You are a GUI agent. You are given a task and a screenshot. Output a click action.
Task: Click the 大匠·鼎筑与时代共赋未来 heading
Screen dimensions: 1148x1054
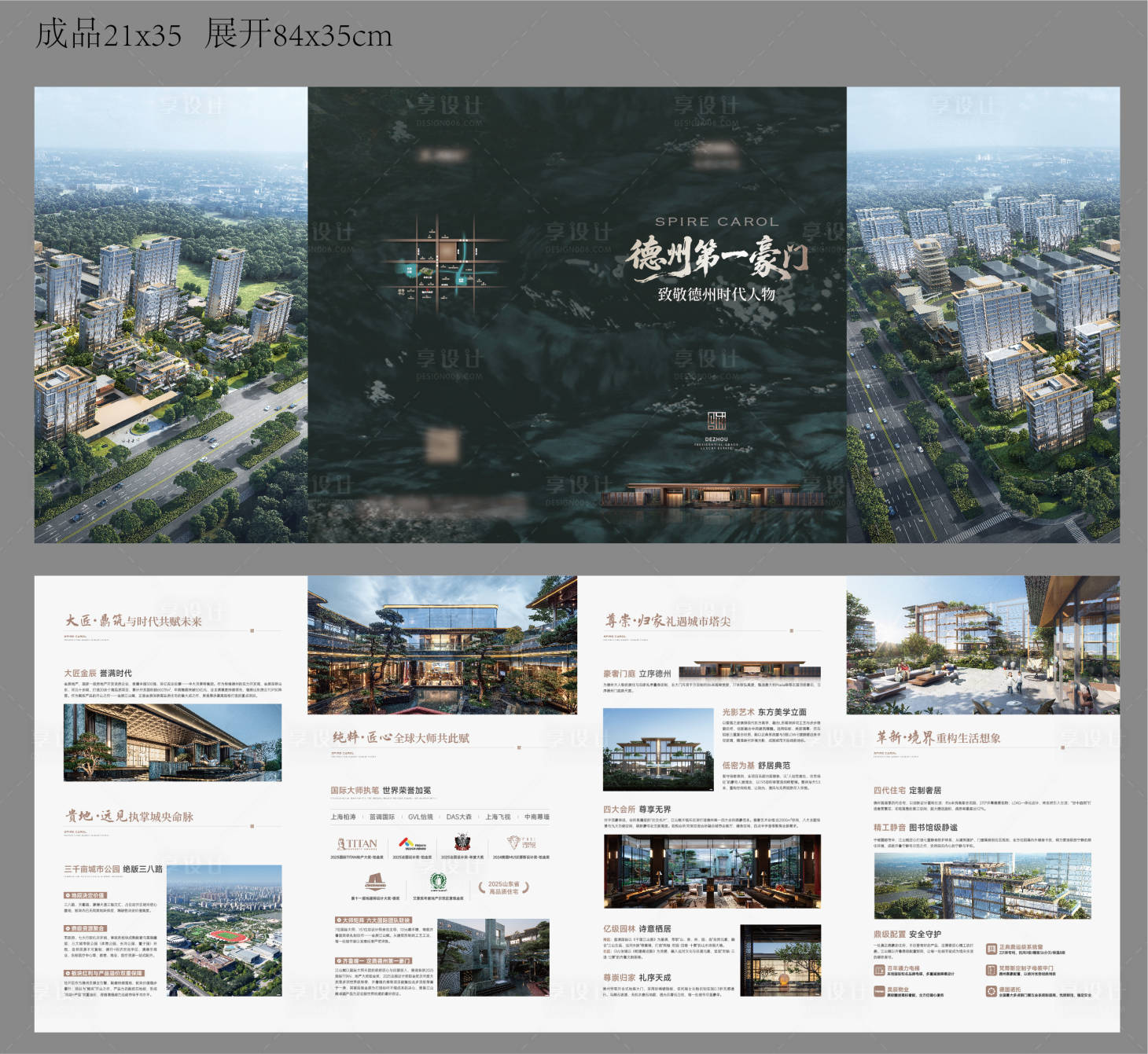(x=134, y=621)
